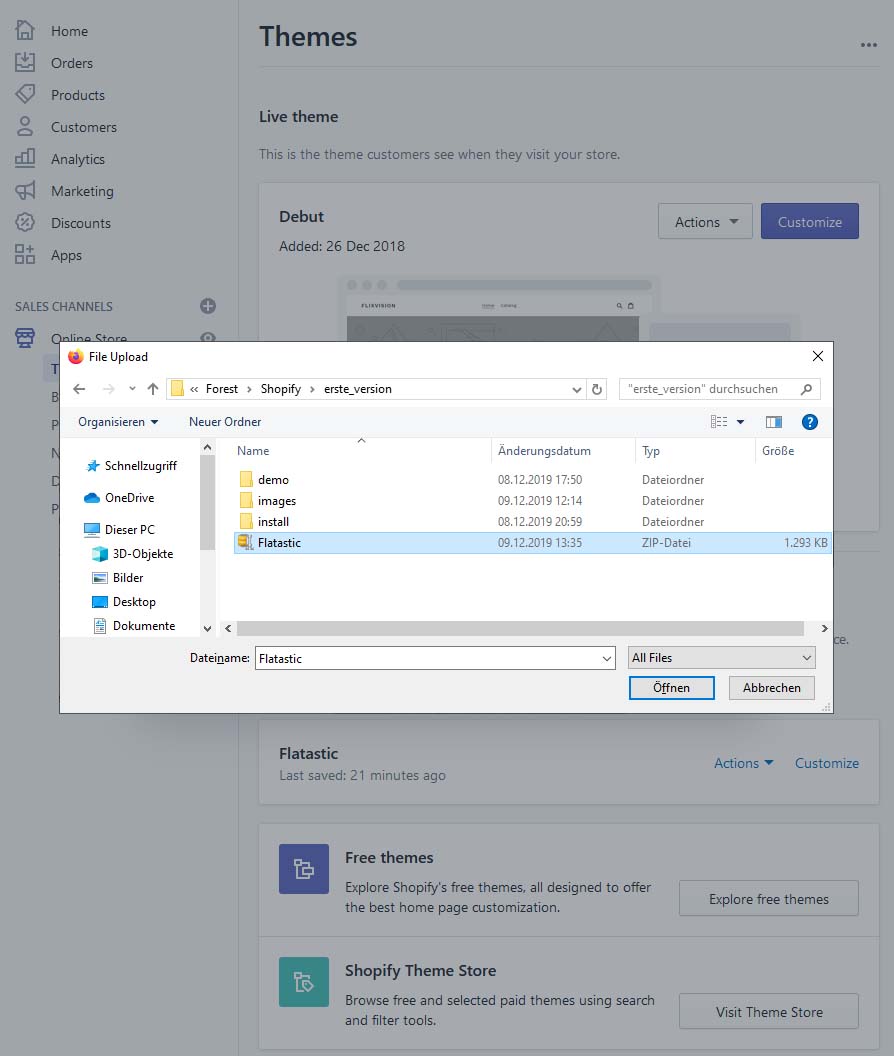
Task: Go to Discounts in sidebar
Action: pyautogui.click(x=80, y=223)
